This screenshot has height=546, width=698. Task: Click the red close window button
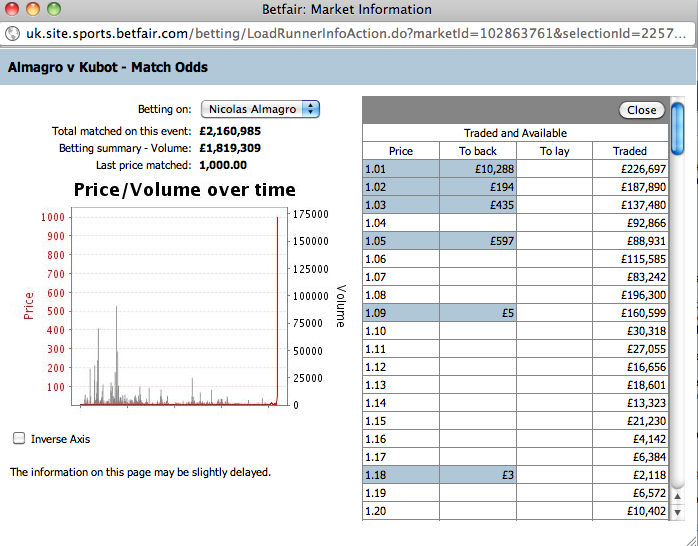[x=12, y=9]
